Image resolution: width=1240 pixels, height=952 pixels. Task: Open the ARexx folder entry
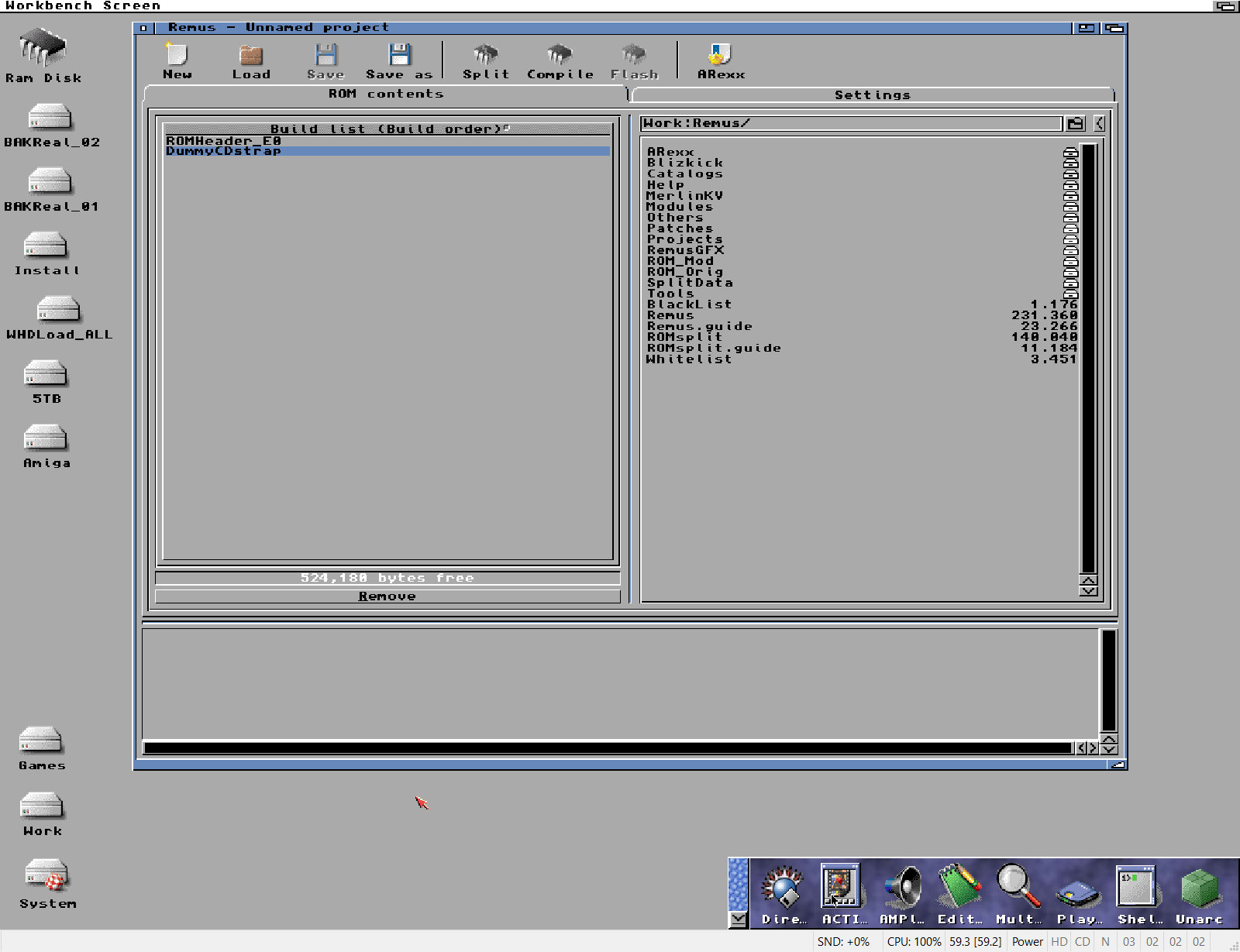point(862,153)
